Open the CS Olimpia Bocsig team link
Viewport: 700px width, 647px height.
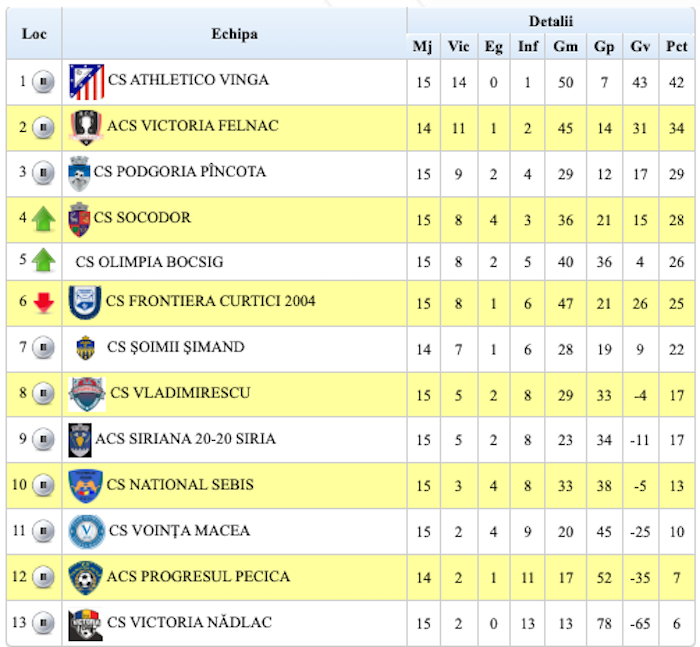click(149, 262)
